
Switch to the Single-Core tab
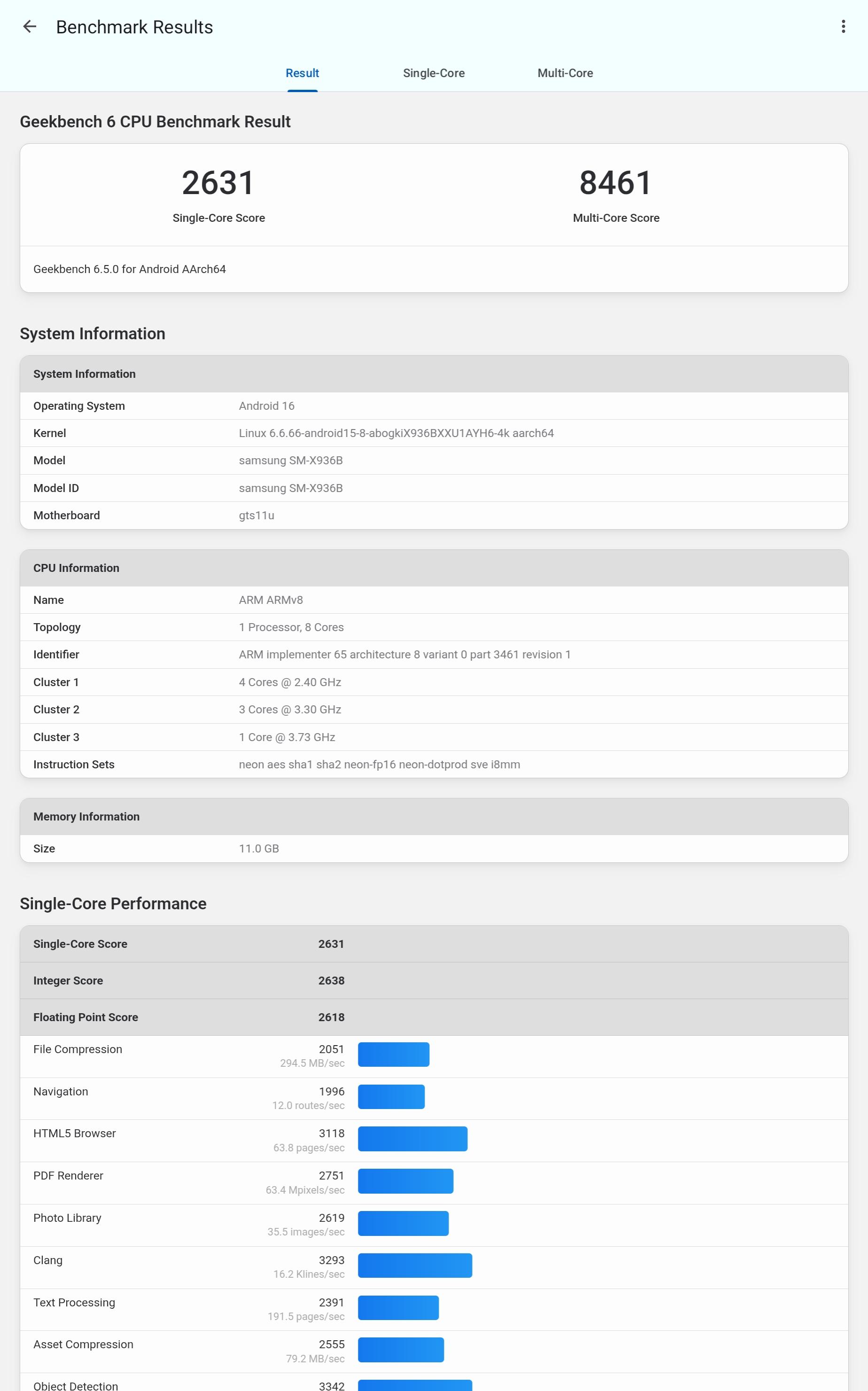click(434, 73)
